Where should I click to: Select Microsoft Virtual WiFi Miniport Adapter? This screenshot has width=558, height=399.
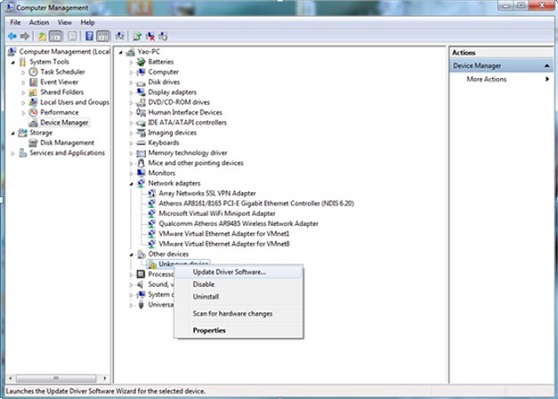(x=217, y=214)
